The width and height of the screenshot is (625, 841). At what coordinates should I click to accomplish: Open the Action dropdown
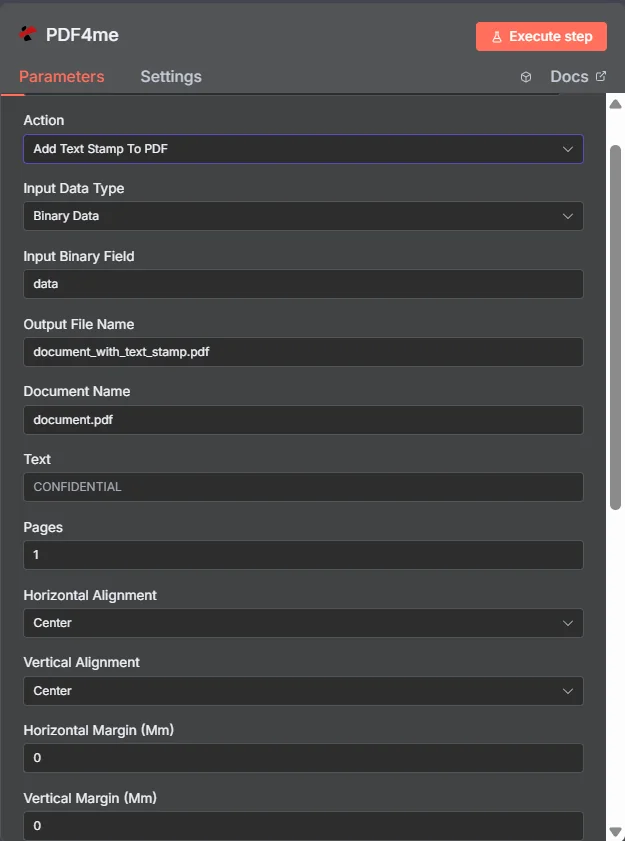[303, 149]
